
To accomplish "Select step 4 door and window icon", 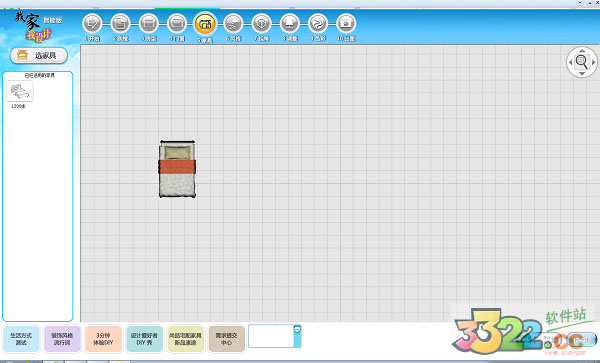I will [x=177, y=24].
